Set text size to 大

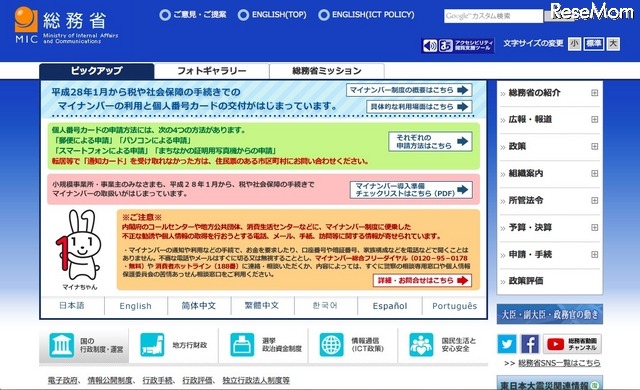tap(613, 44)
